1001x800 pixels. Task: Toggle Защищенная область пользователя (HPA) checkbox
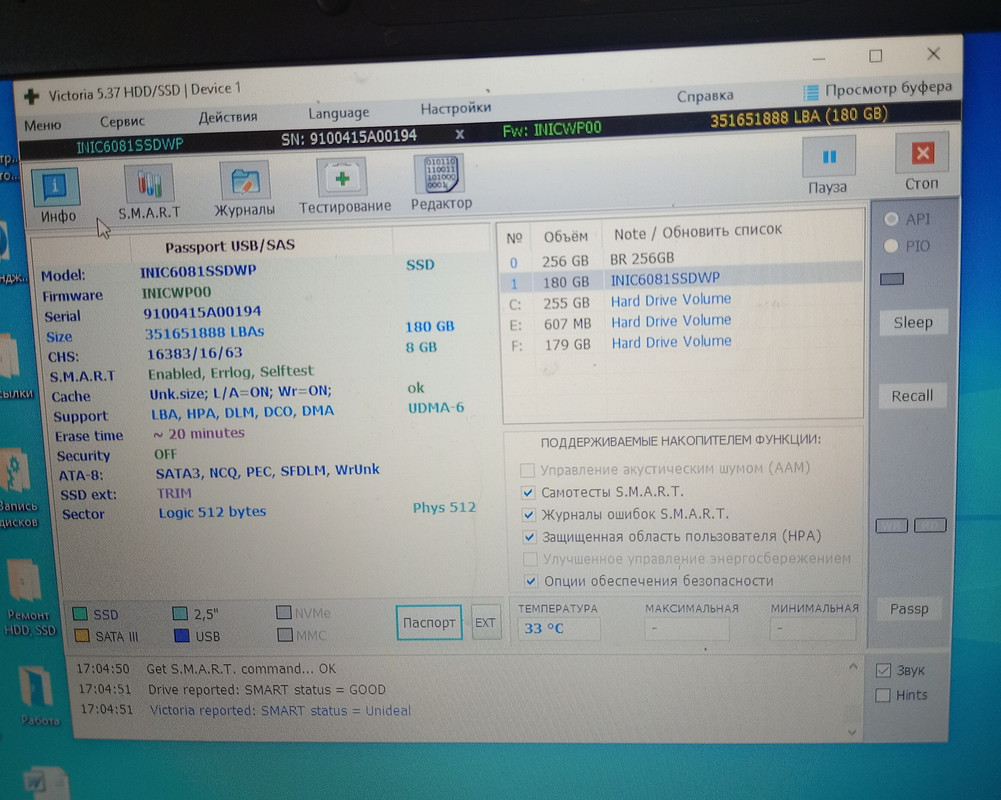coord(529,536)
